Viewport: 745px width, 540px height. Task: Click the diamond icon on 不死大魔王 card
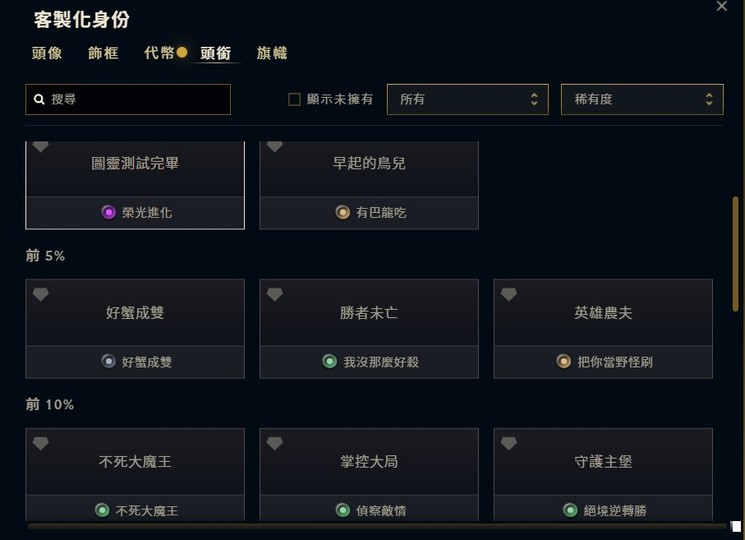41,443
